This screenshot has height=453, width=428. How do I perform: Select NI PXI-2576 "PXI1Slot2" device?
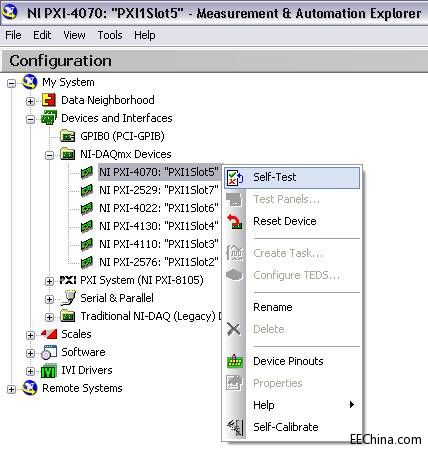point(159,262)
